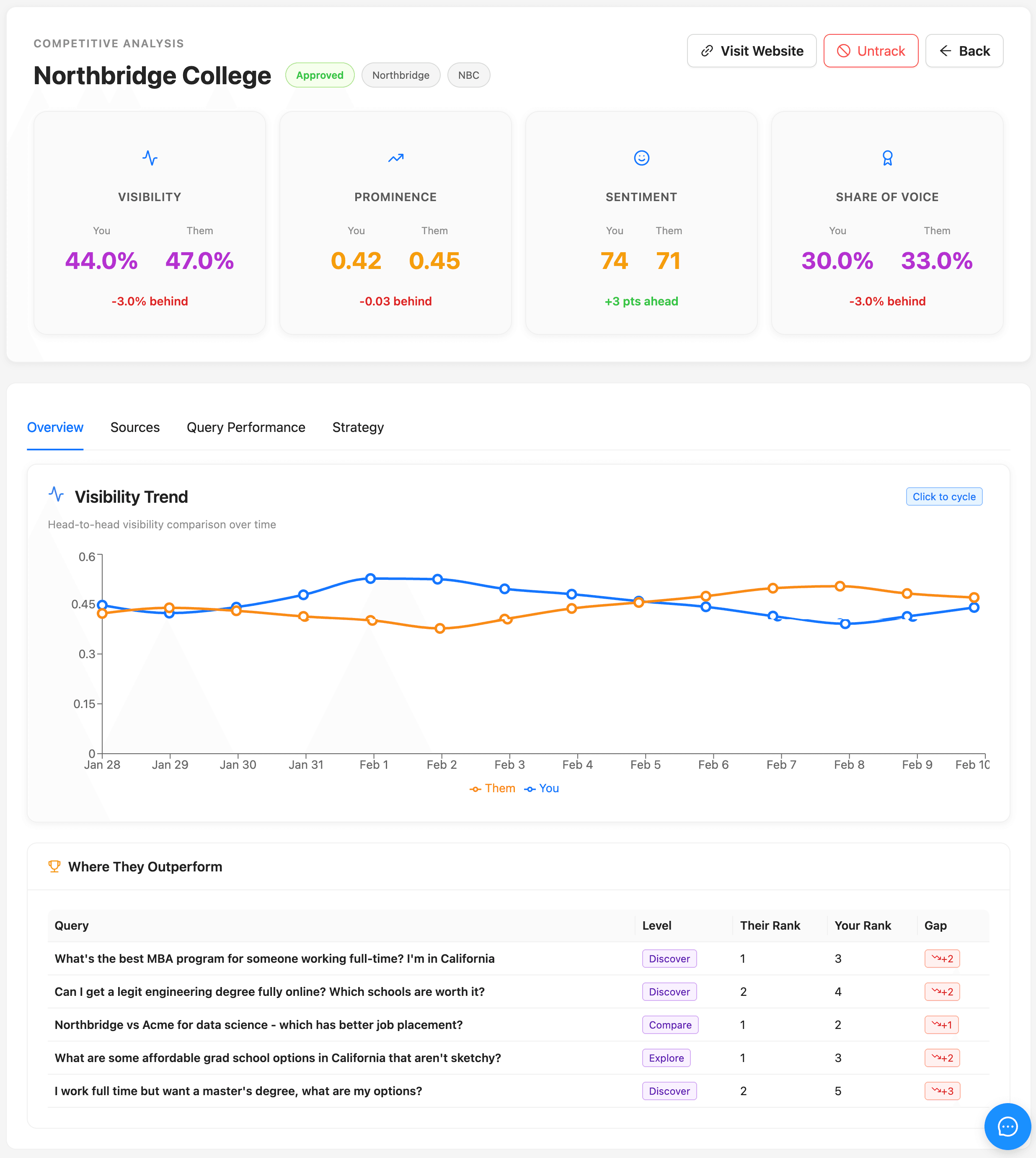Click the Visibility pulse icon
The width and height of the screenshot is (1036, 1158).
[x=150, y=159]
